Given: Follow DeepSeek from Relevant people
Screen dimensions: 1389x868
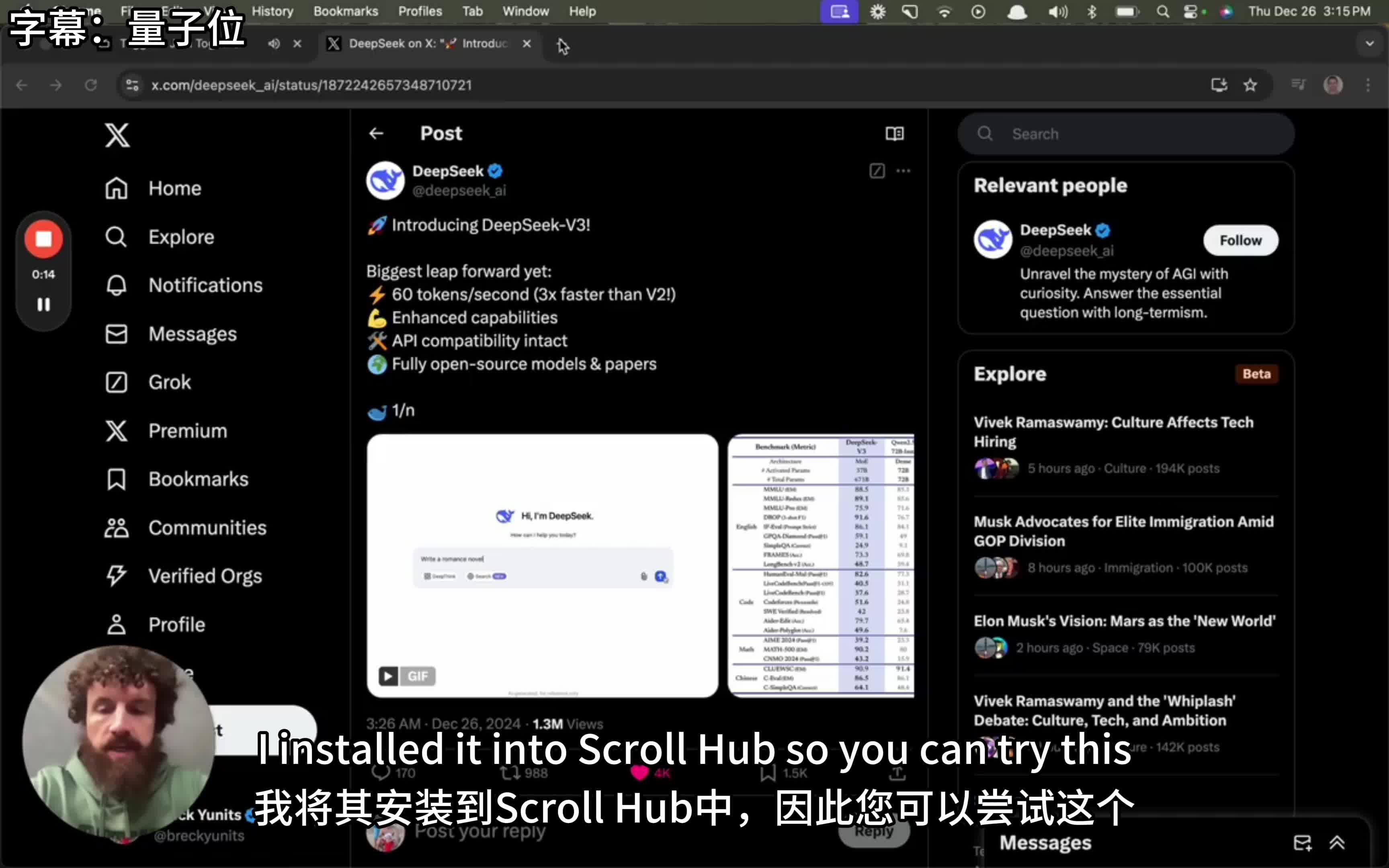Looking at the screenshot, I should tap(1240, 240).
